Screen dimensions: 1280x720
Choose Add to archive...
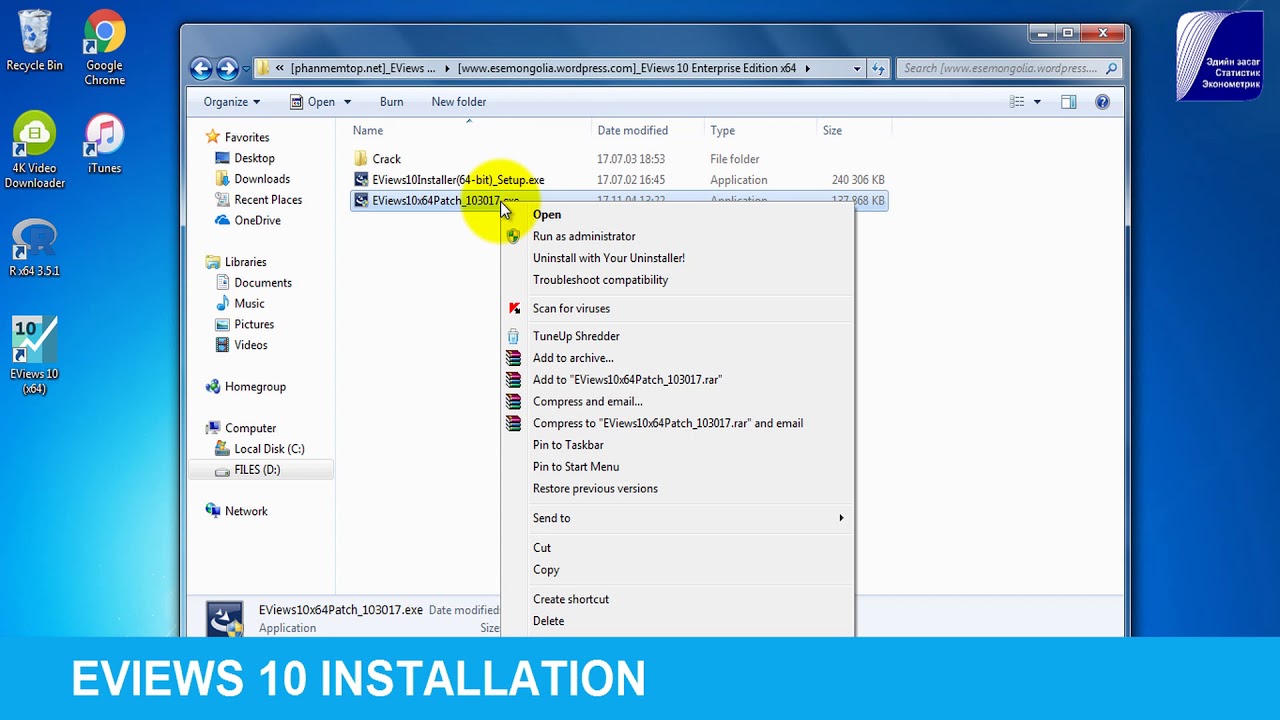coord(573,358)
